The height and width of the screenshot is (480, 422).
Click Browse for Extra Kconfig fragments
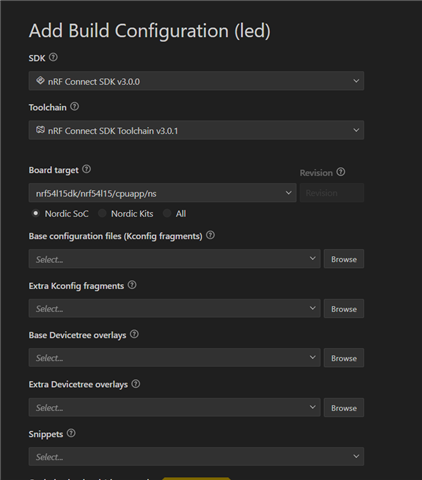pyautogui.click(x=344, y=309)
